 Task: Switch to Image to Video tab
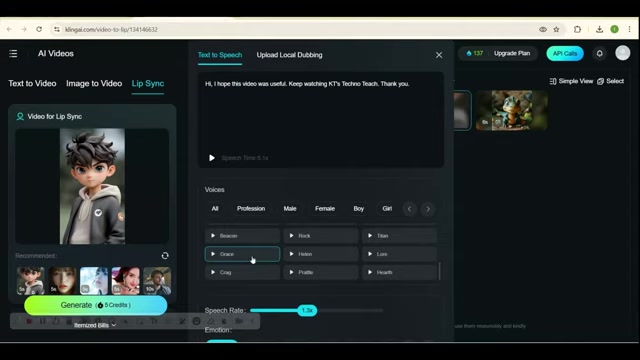point(94,83)
